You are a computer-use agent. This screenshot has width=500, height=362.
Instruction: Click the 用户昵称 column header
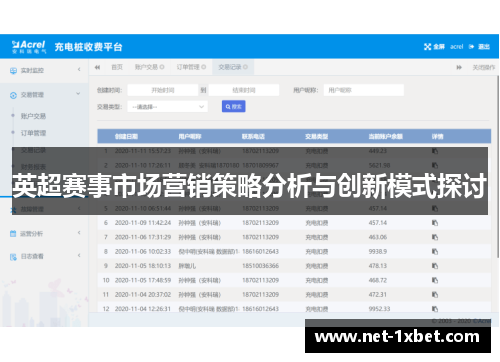[x=190, y=136]
